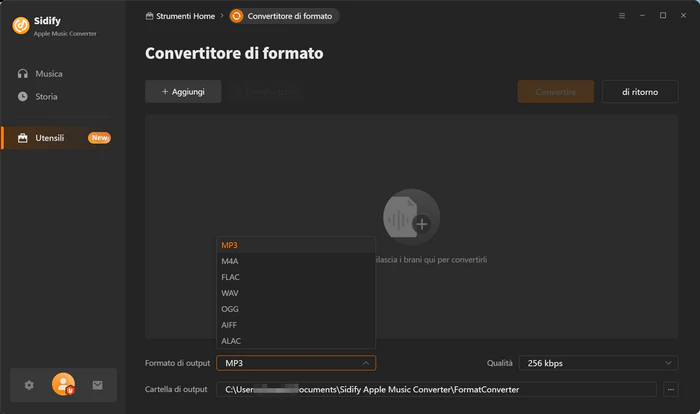Click the add audio file drop icon
The width and height of the screenshot is (700, 414).
pos(411,217)
